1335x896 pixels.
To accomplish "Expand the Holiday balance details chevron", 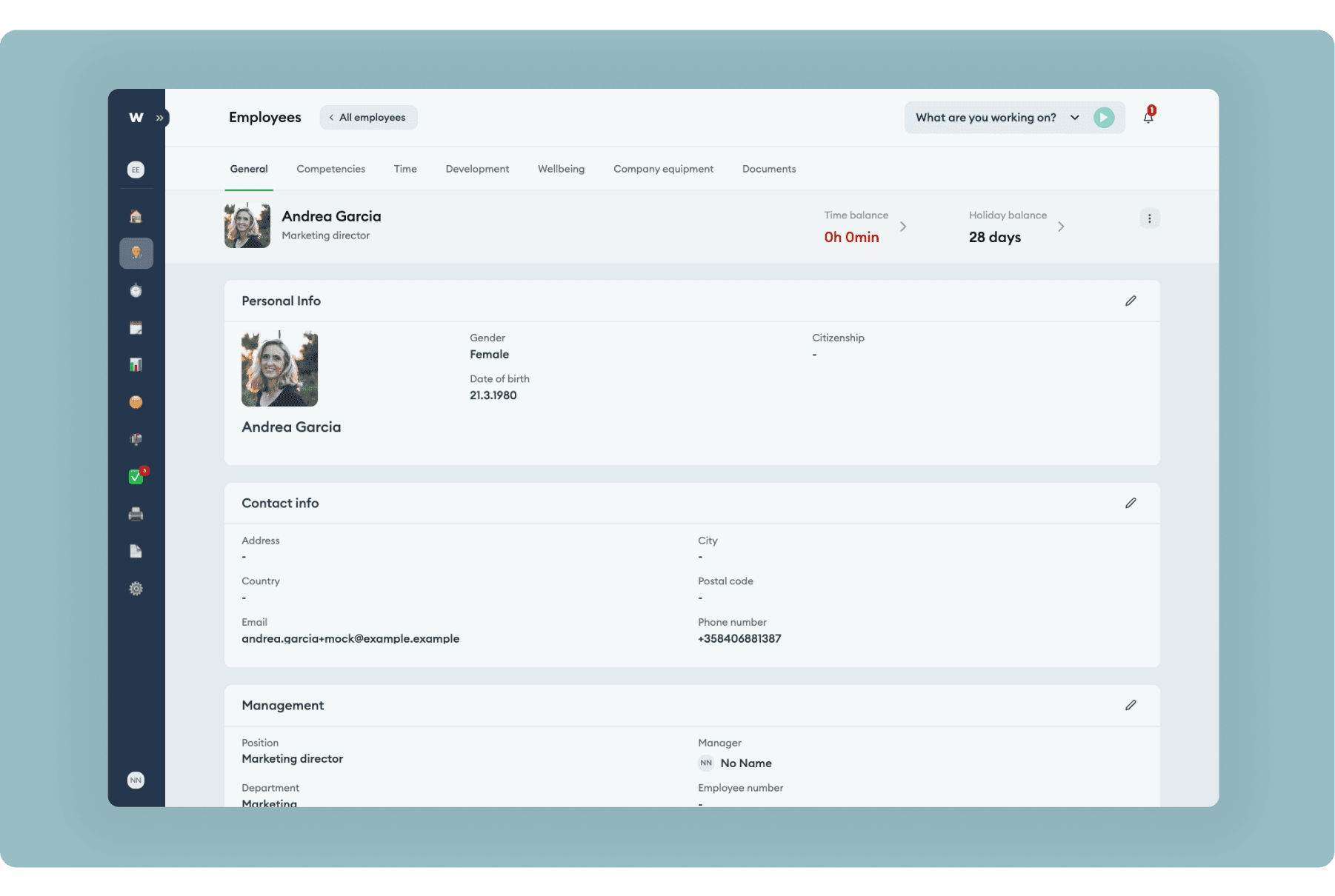I will 1062,227.
